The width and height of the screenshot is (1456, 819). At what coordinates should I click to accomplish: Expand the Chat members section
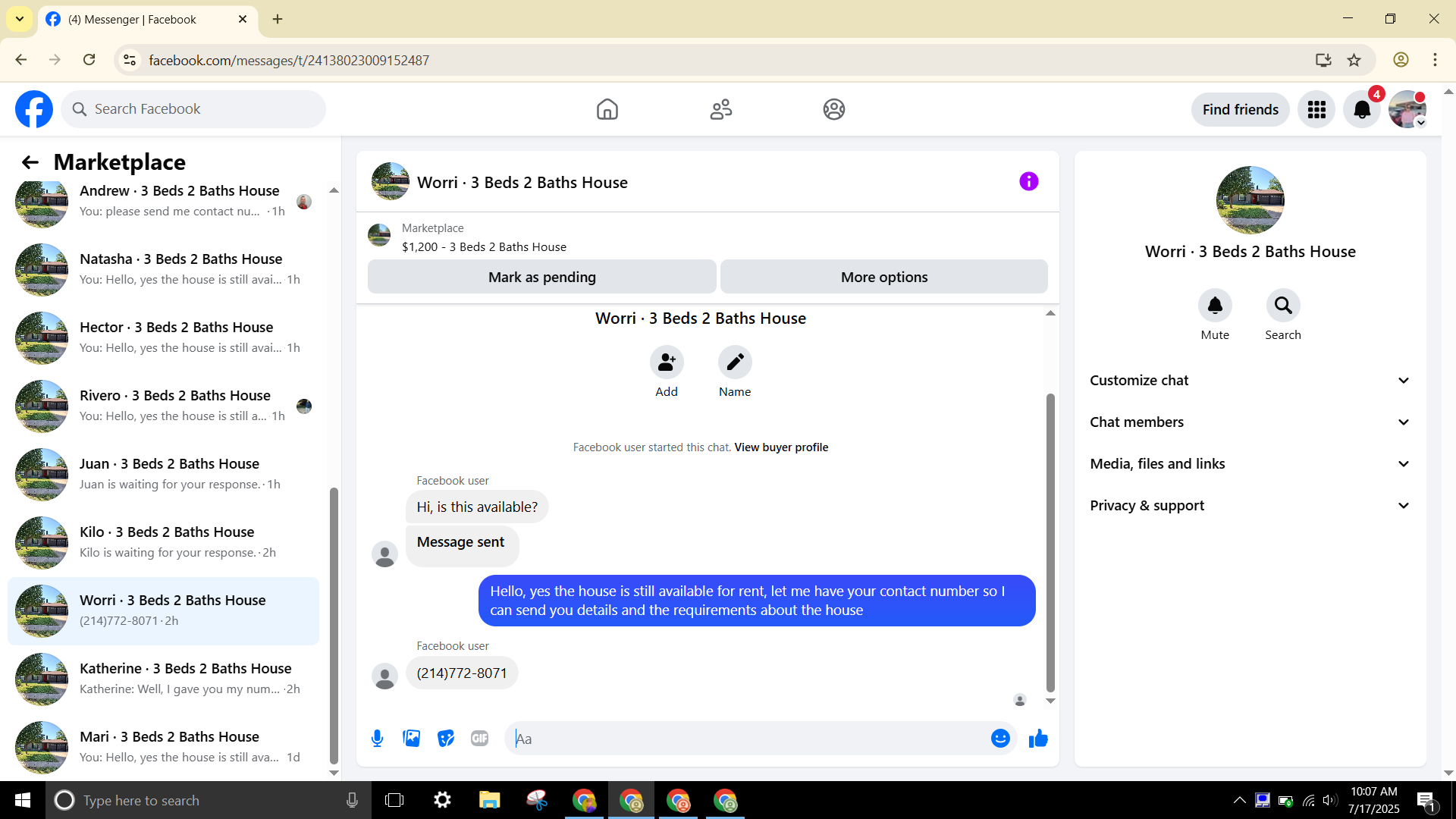(x=1250, y=422)
